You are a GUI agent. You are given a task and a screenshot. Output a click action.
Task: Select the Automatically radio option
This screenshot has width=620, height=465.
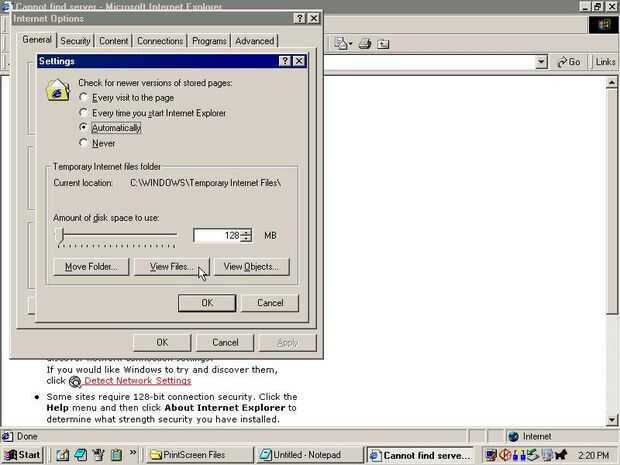[x=110, y=128]
